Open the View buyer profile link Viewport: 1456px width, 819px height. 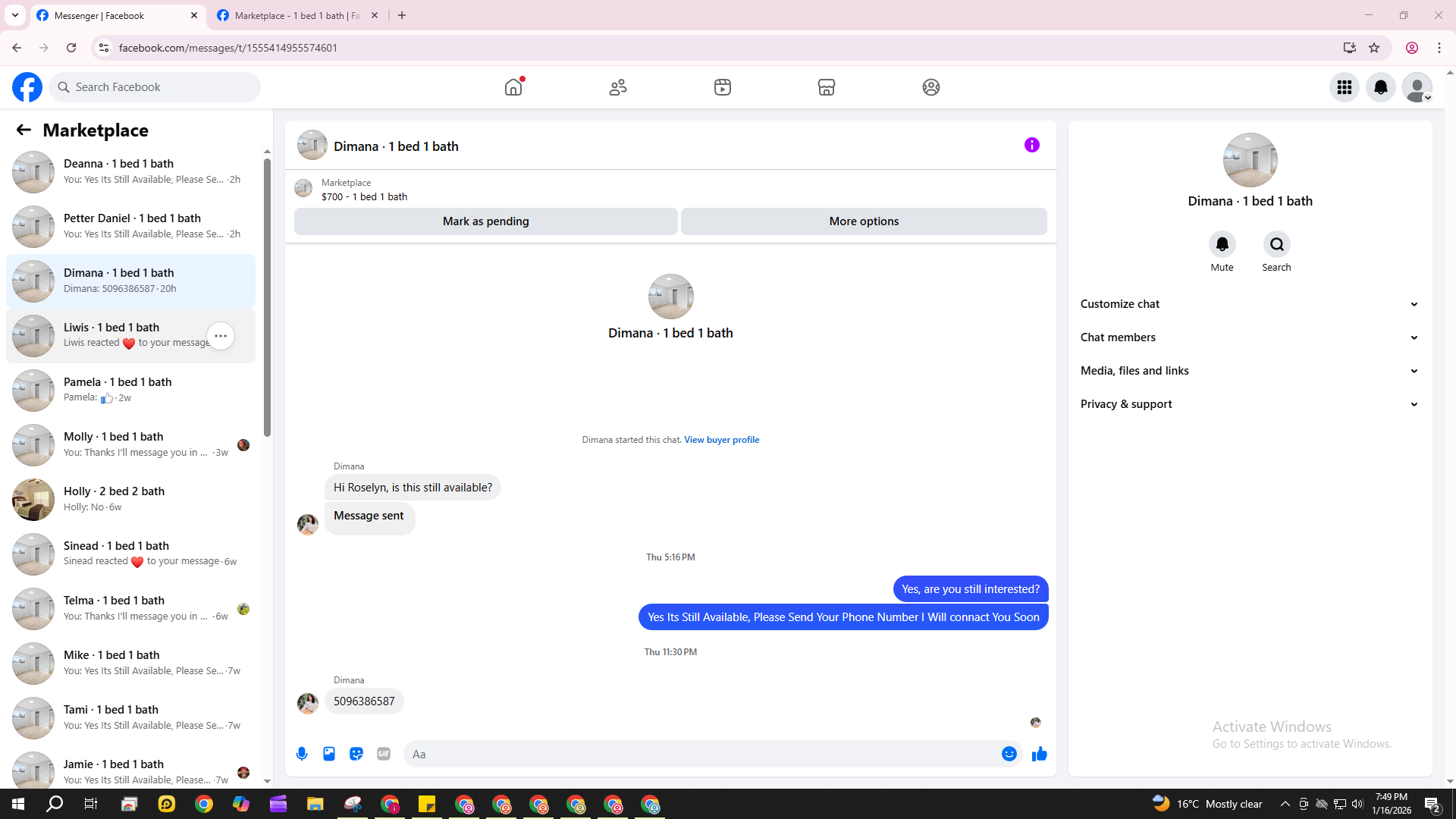[721, 440]
